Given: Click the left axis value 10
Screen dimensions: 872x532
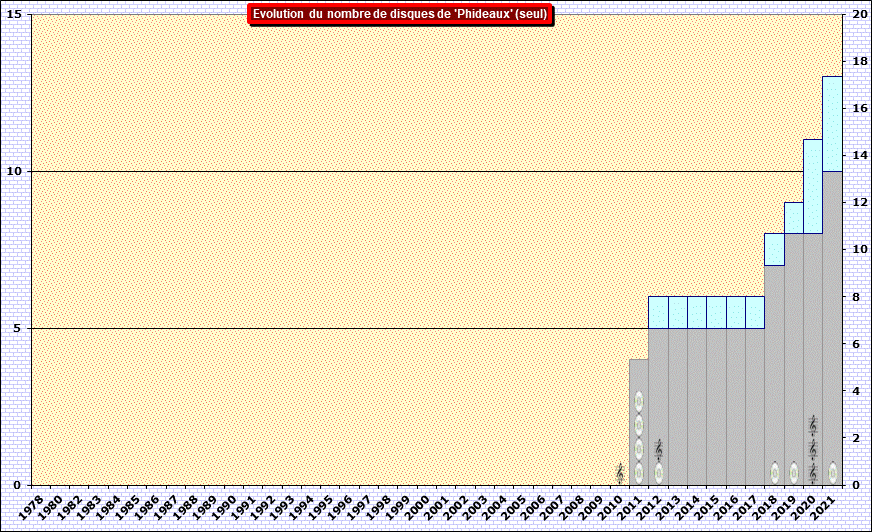Looking at the screenshot, I should point(16,171).
